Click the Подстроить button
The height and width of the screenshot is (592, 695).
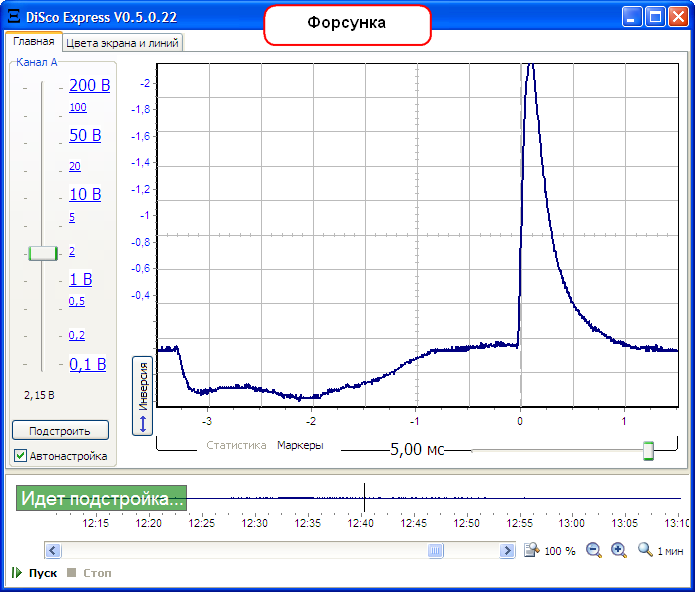60,431
